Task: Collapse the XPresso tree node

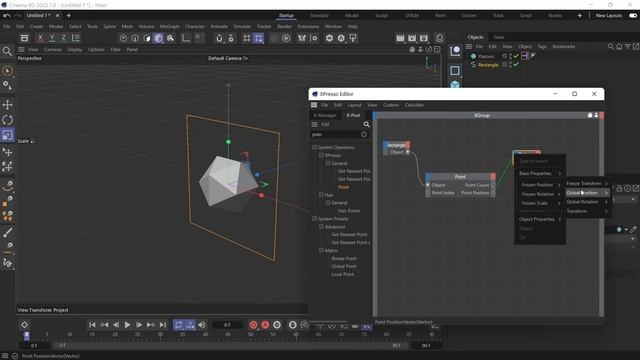Action: pyautogui.click(x=321, y=156)
